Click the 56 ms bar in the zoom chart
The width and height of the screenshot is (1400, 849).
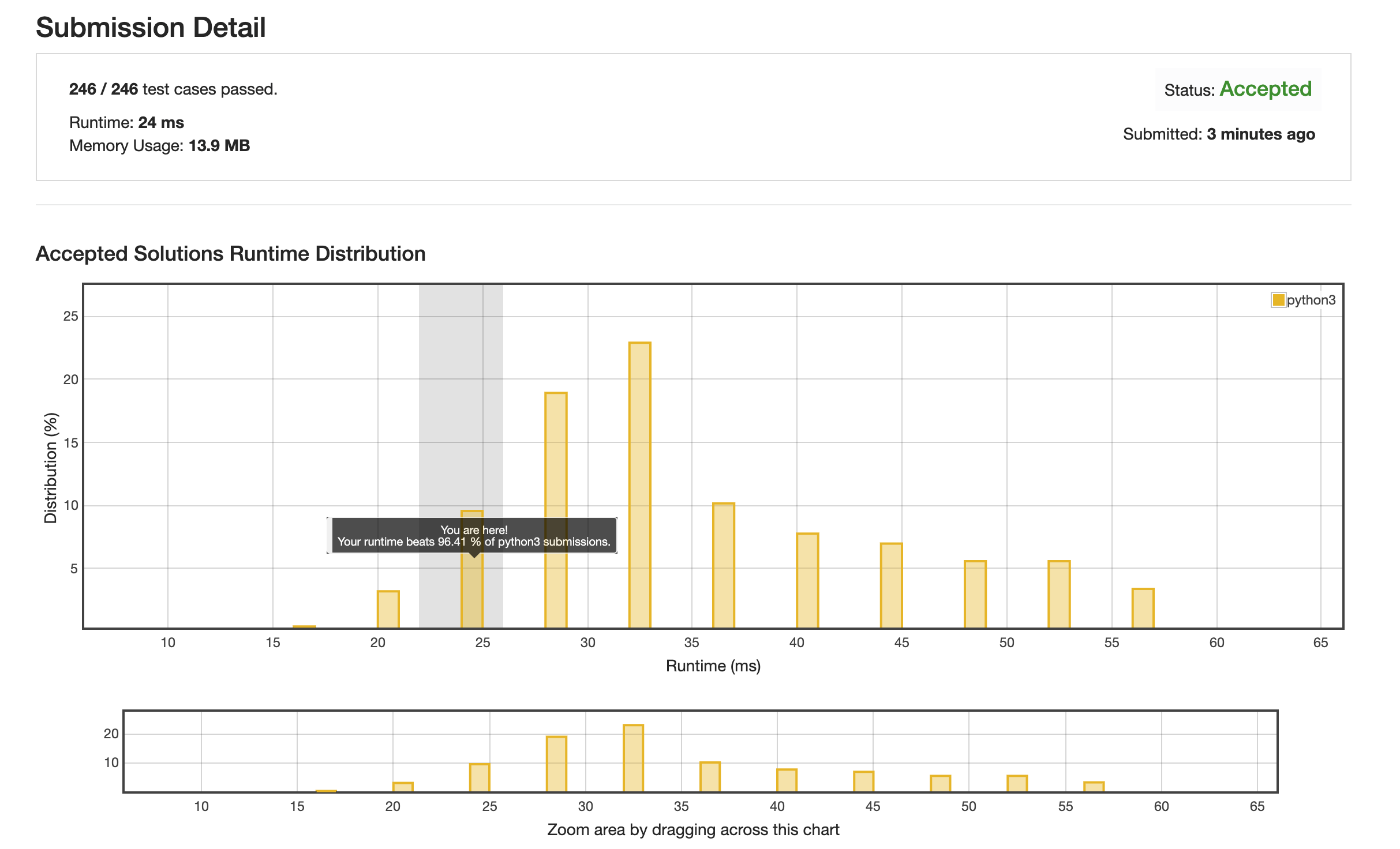[x=1094, y=787]
